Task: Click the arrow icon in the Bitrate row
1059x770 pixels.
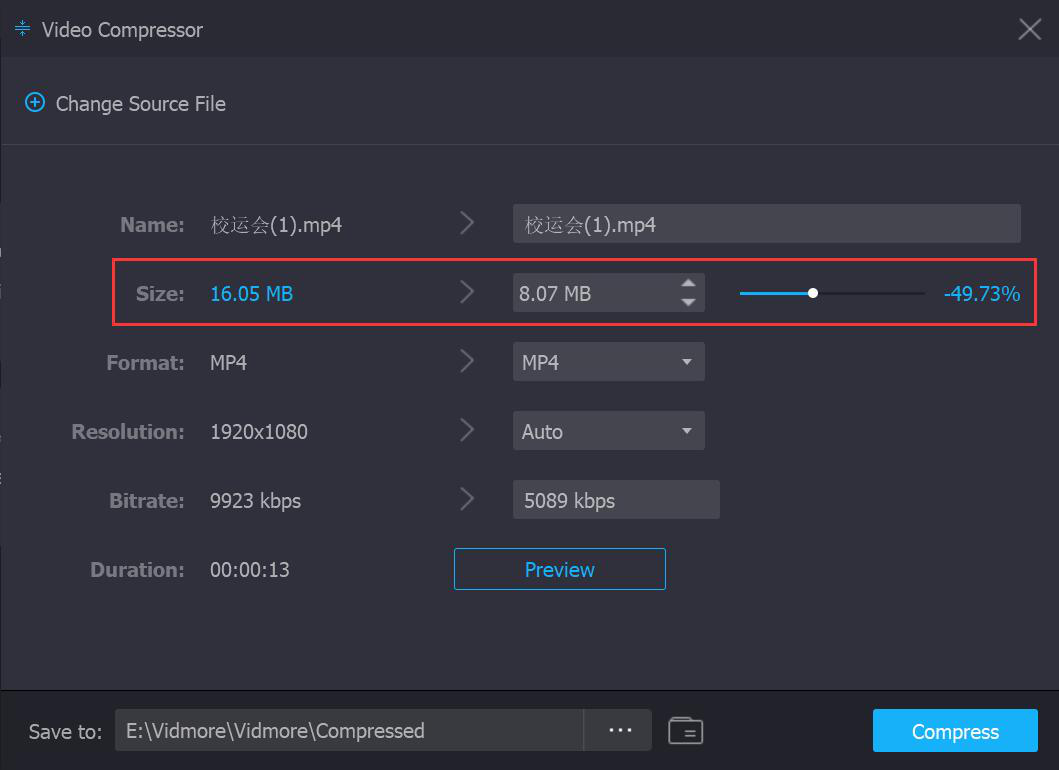Action: [467, 500]
